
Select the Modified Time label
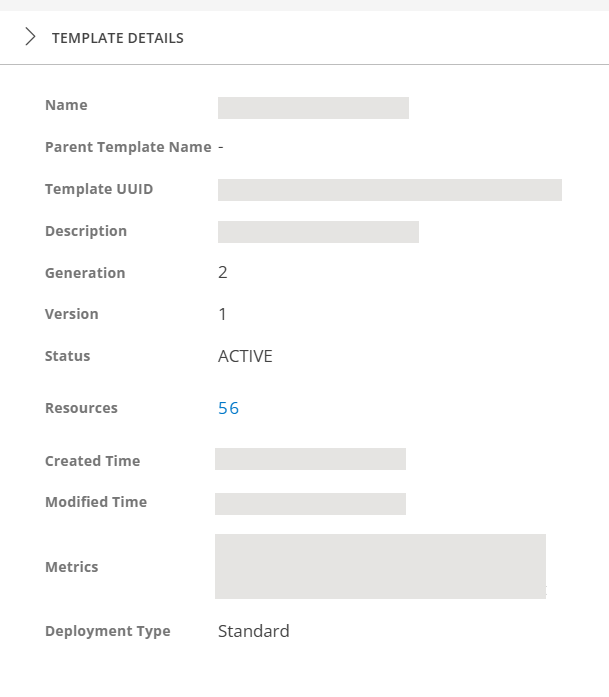click(96, 502)
